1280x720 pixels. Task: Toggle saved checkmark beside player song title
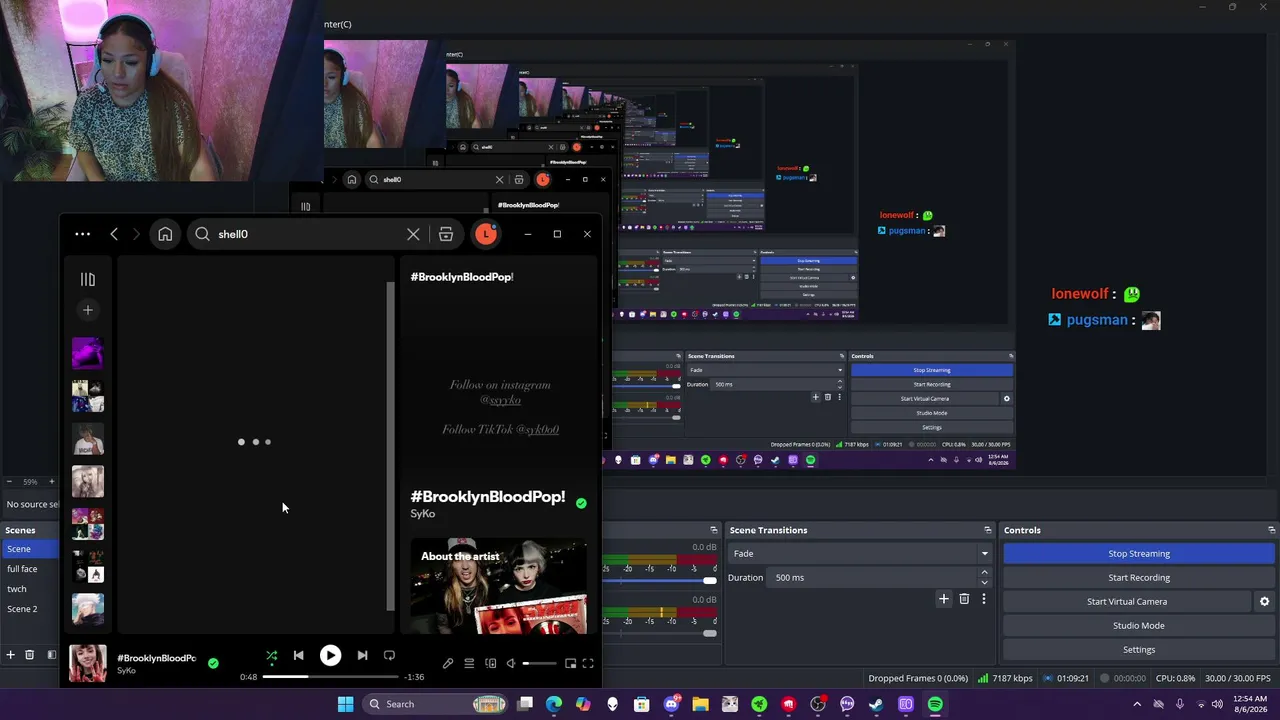213,663
